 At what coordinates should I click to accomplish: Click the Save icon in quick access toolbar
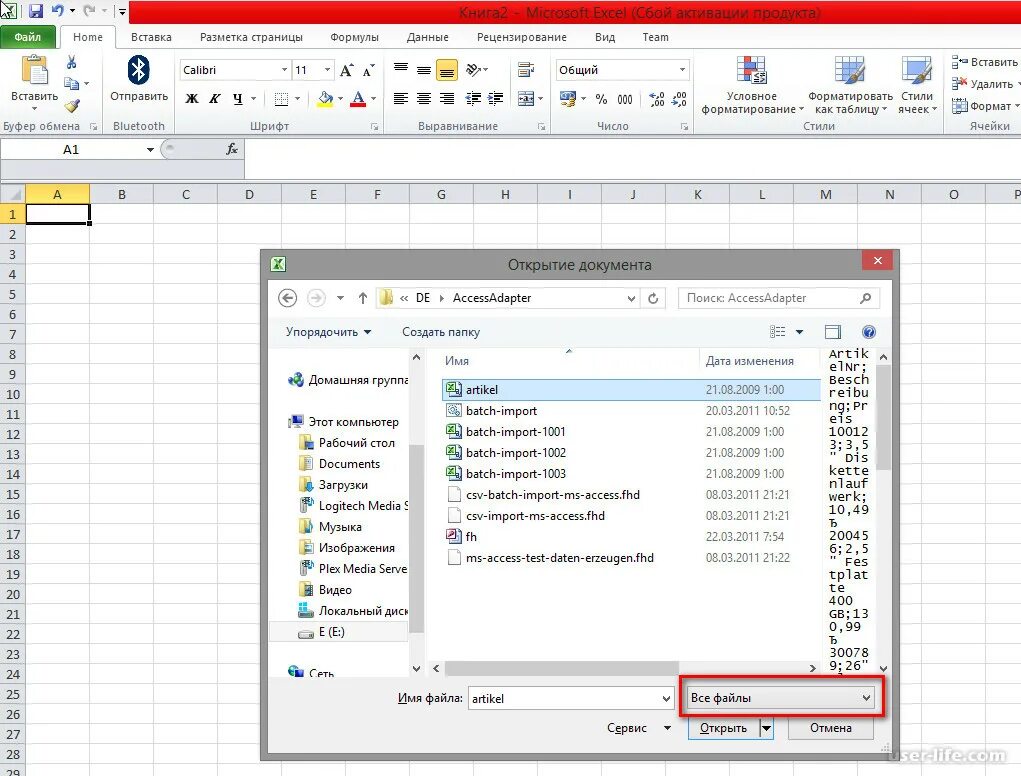pos(36,10)
